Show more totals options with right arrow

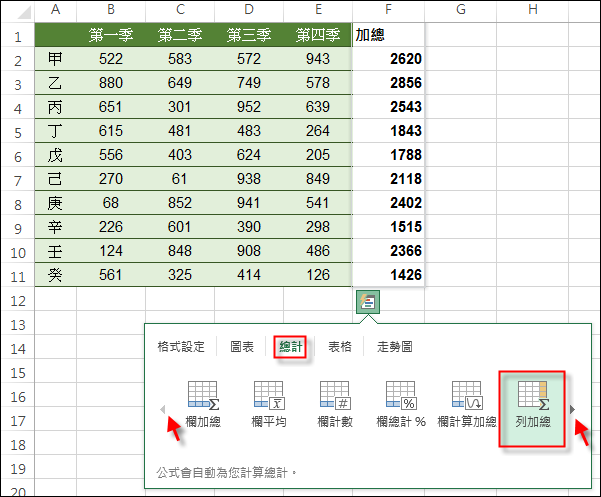[572, 409]
